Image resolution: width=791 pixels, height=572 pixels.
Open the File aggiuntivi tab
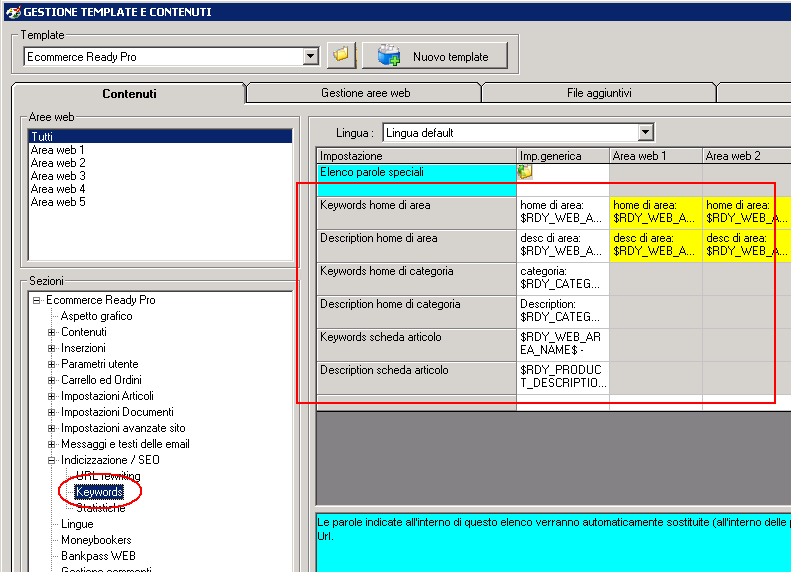coord(599,93)
